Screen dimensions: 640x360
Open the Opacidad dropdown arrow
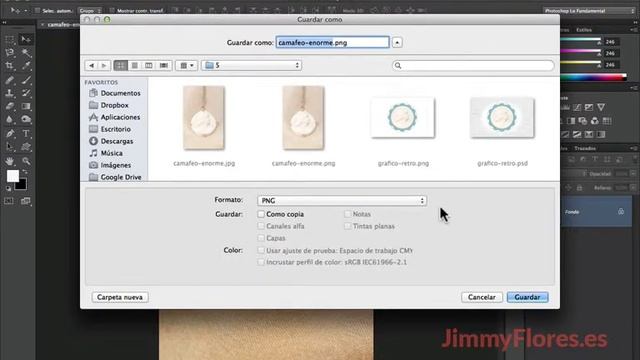coord(633,174)
